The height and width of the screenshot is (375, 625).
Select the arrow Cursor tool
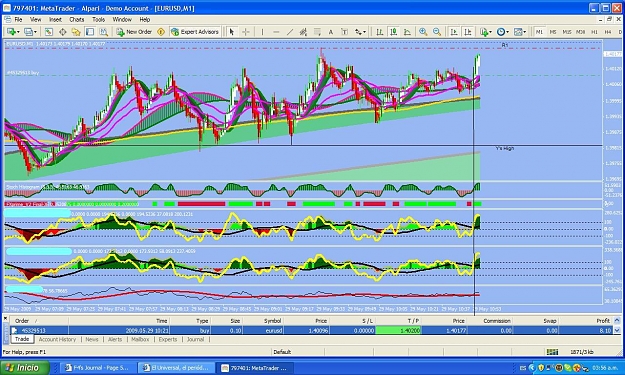[232, 32]
